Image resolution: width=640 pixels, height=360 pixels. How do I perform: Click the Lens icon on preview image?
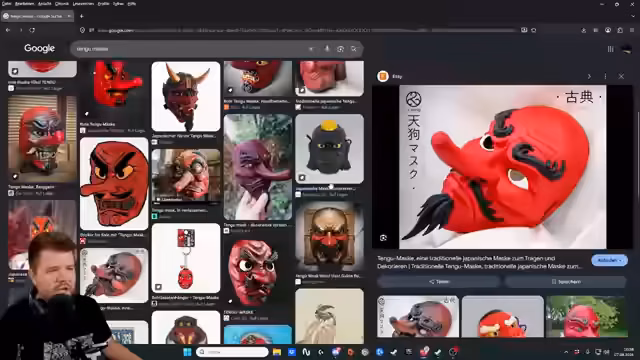click(x=383, y=238)
